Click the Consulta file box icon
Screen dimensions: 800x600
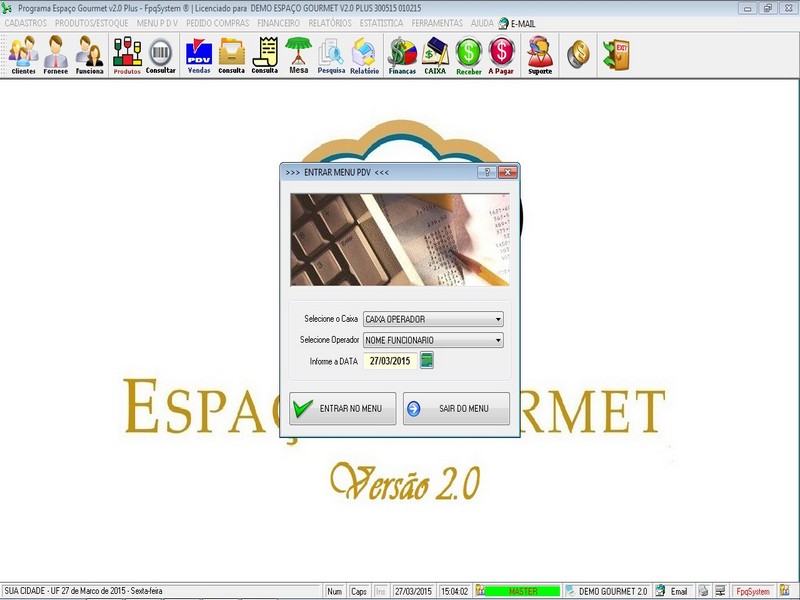click(232, 55)
